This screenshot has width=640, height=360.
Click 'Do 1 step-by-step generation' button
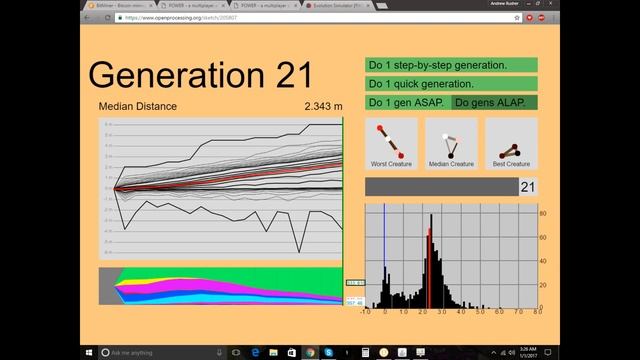(451, 65)
